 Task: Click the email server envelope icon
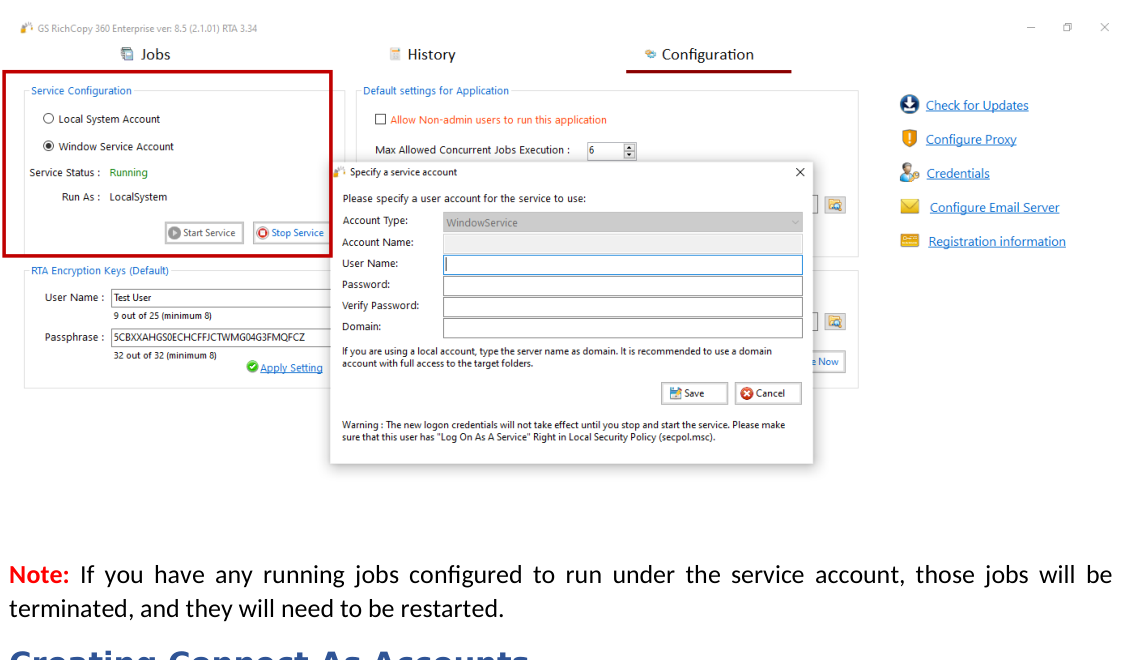tap(910, 207)
